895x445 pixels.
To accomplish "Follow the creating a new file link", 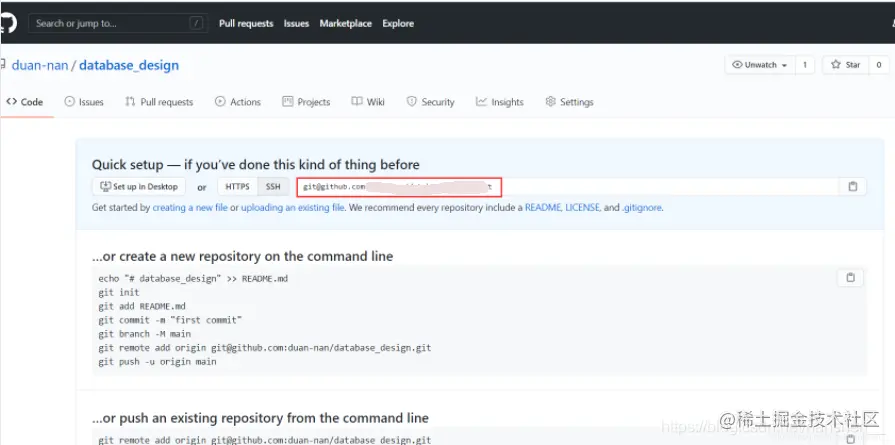I will [x=190, y=208].
